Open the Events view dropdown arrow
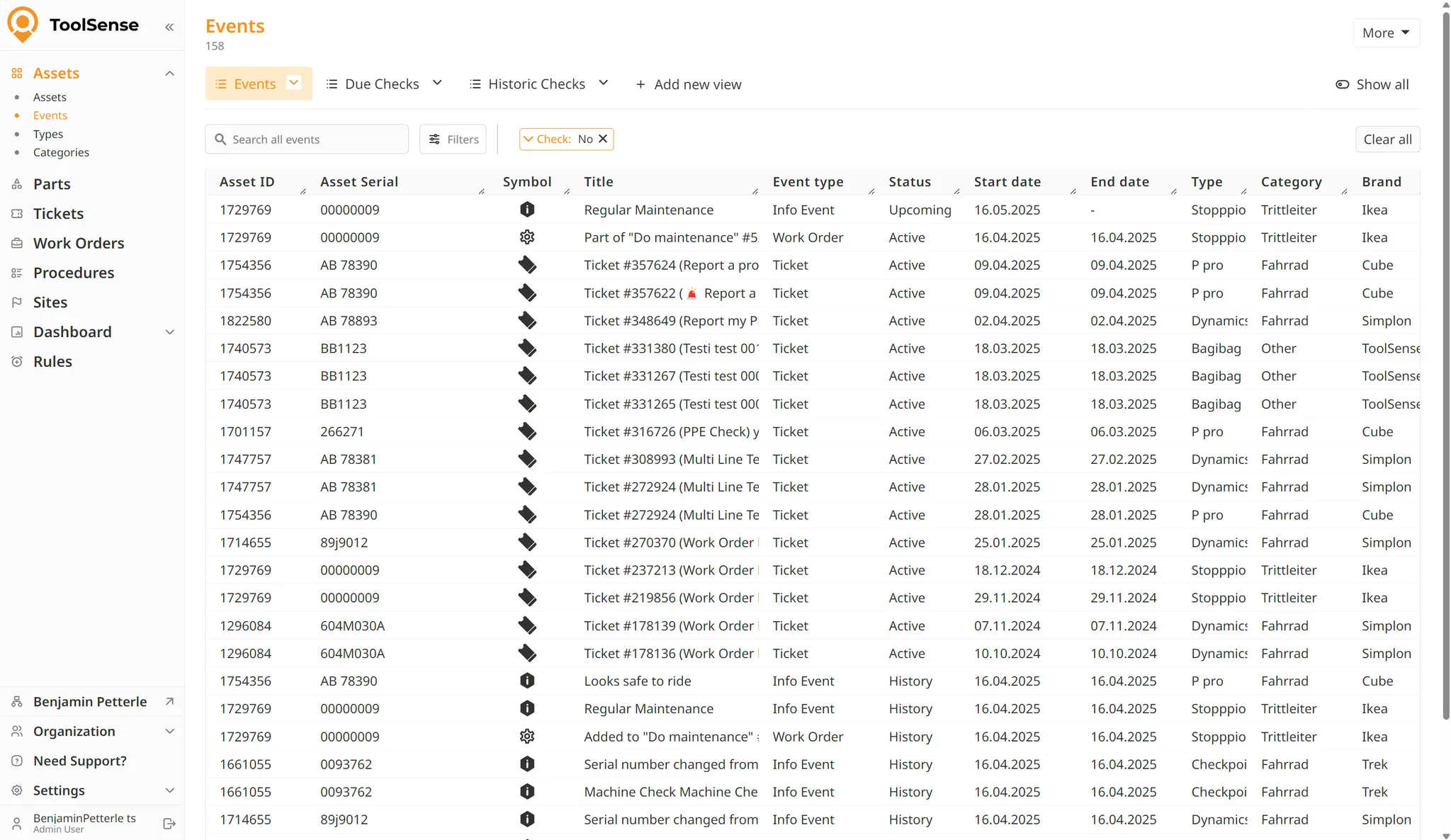Viewport: 1451px width, 840px height. 294,83
